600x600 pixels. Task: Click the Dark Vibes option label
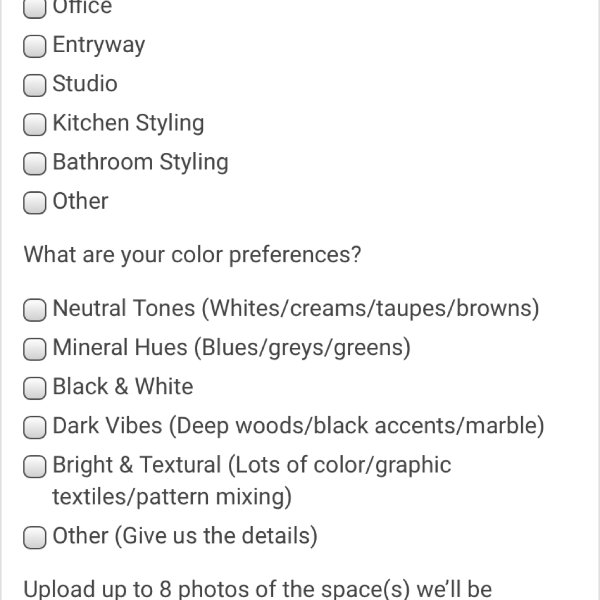coord(298,426)
